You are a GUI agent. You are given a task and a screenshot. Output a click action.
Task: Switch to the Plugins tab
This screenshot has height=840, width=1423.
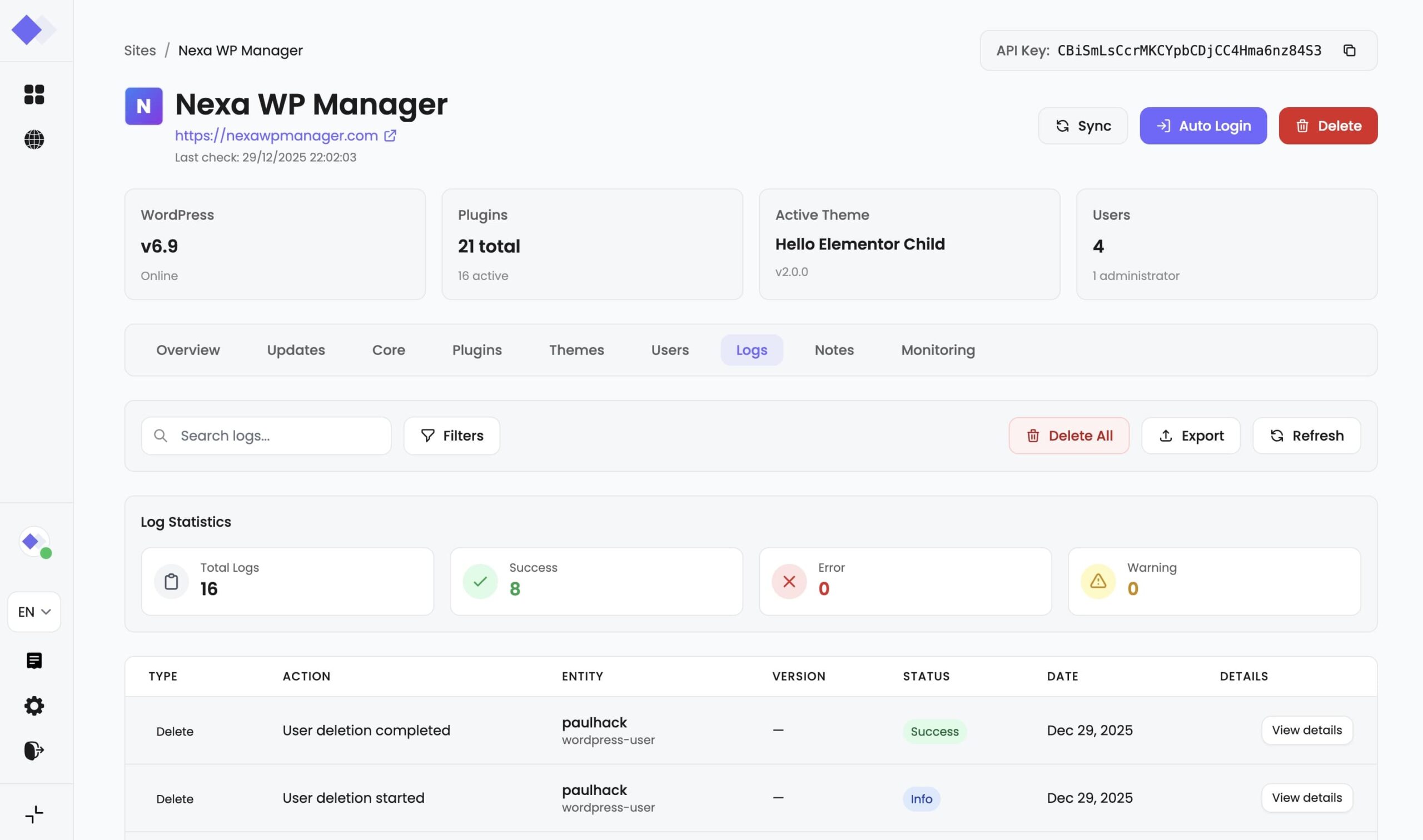tap(477, 350)
